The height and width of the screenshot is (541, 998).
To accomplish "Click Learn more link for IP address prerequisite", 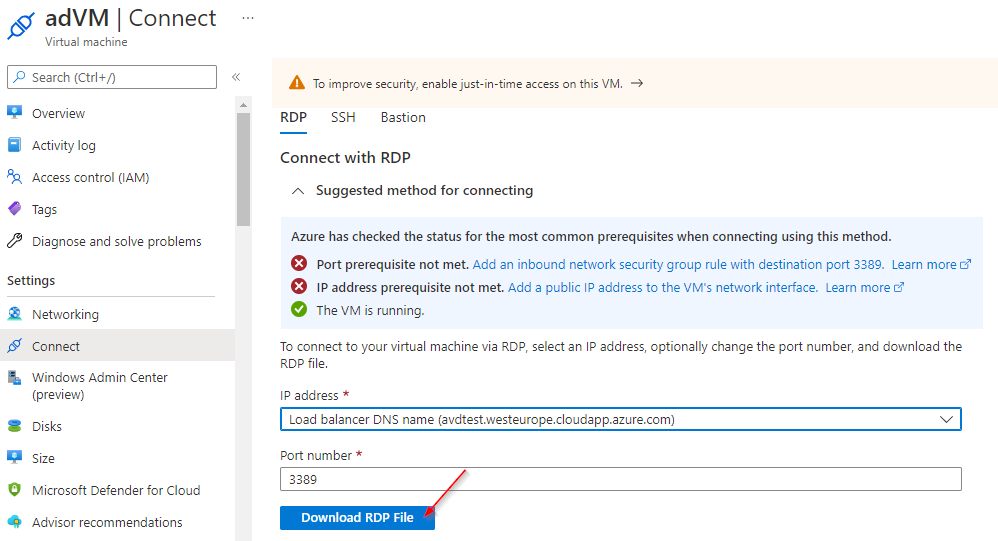I will click(864, 287).
